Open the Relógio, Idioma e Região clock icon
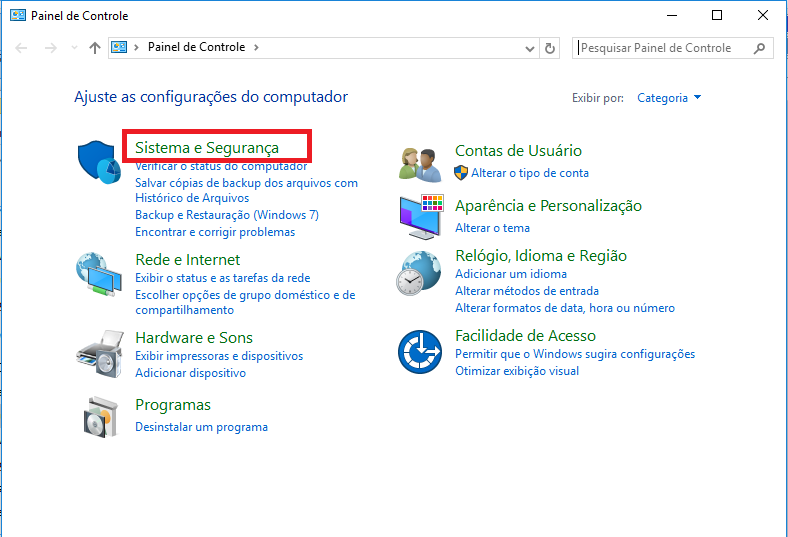This screenshot has width=788, height=537. (418, 273)
